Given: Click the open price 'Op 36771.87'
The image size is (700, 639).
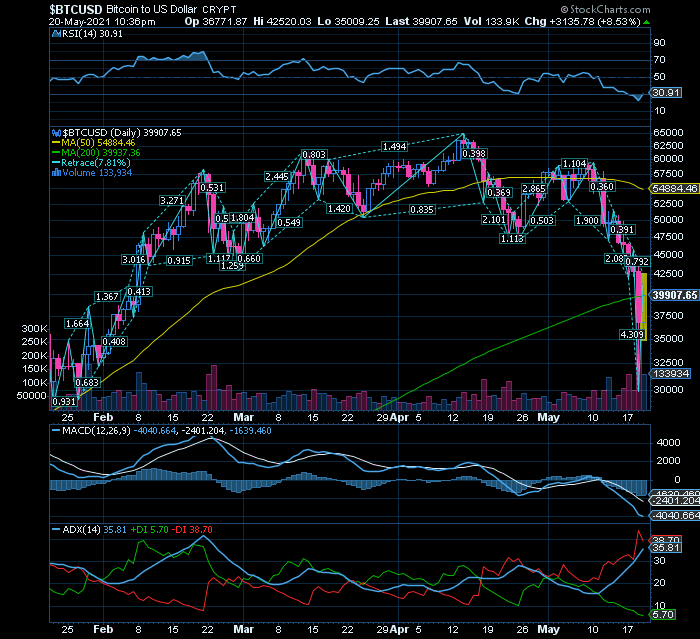Looking at the screenshot, I should point(216,21).
